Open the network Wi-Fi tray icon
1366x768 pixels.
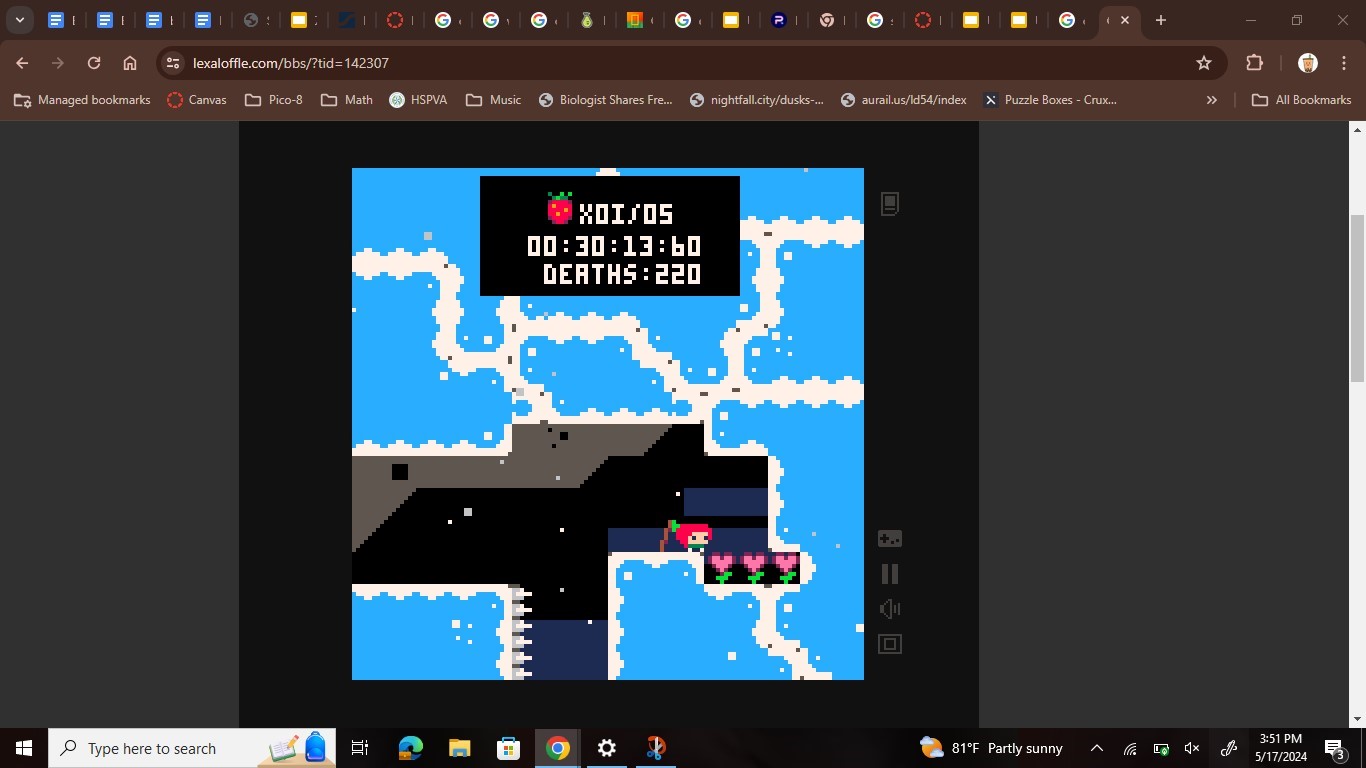click(x=1130, y=748)
